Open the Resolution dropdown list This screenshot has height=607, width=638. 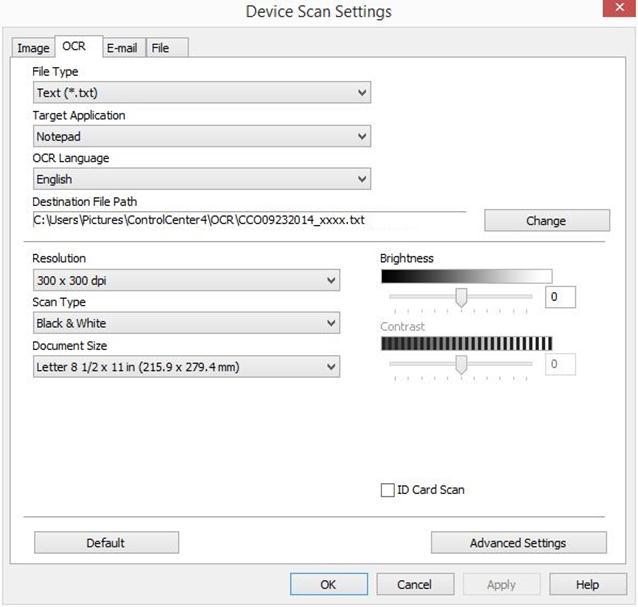pos(185,281)
